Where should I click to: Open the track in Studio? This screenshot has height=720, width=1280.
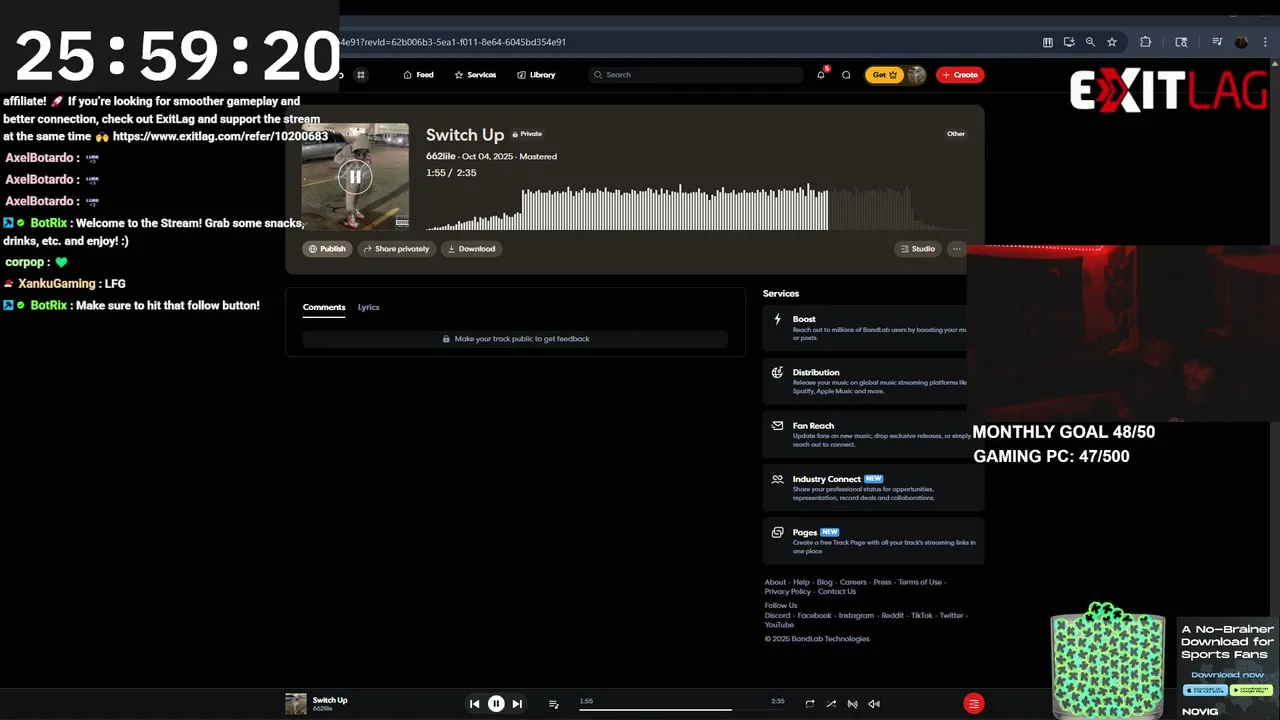918,249
